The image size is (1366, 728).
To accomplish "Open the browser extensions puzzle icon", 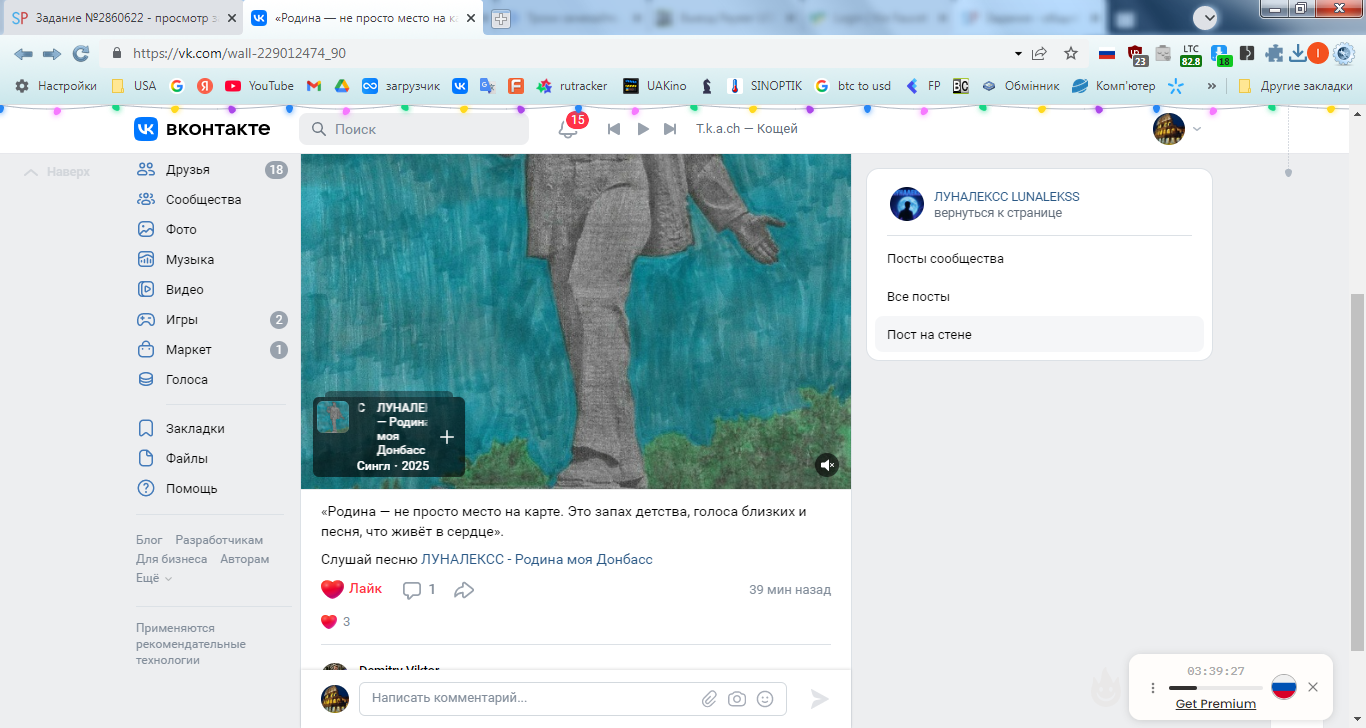I will click(x=1274, y=53).
